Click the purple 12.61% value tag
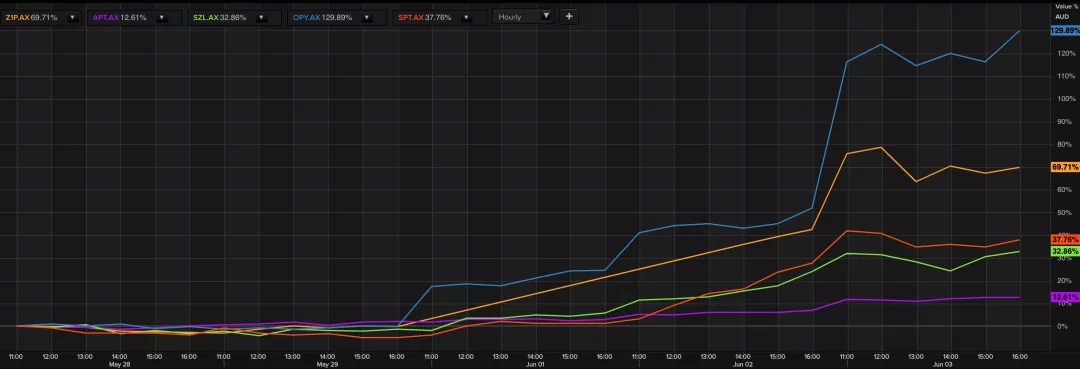This screenshot has width=1080, height=369. click(x=1065, y=297)
